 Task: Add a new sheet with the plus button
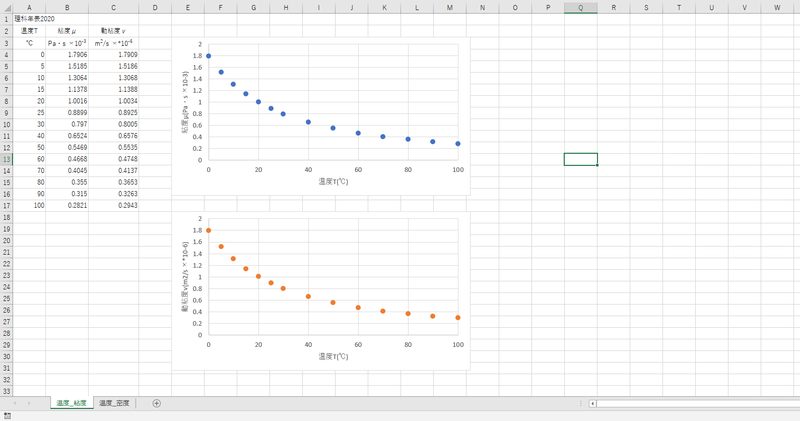[157, 403]
